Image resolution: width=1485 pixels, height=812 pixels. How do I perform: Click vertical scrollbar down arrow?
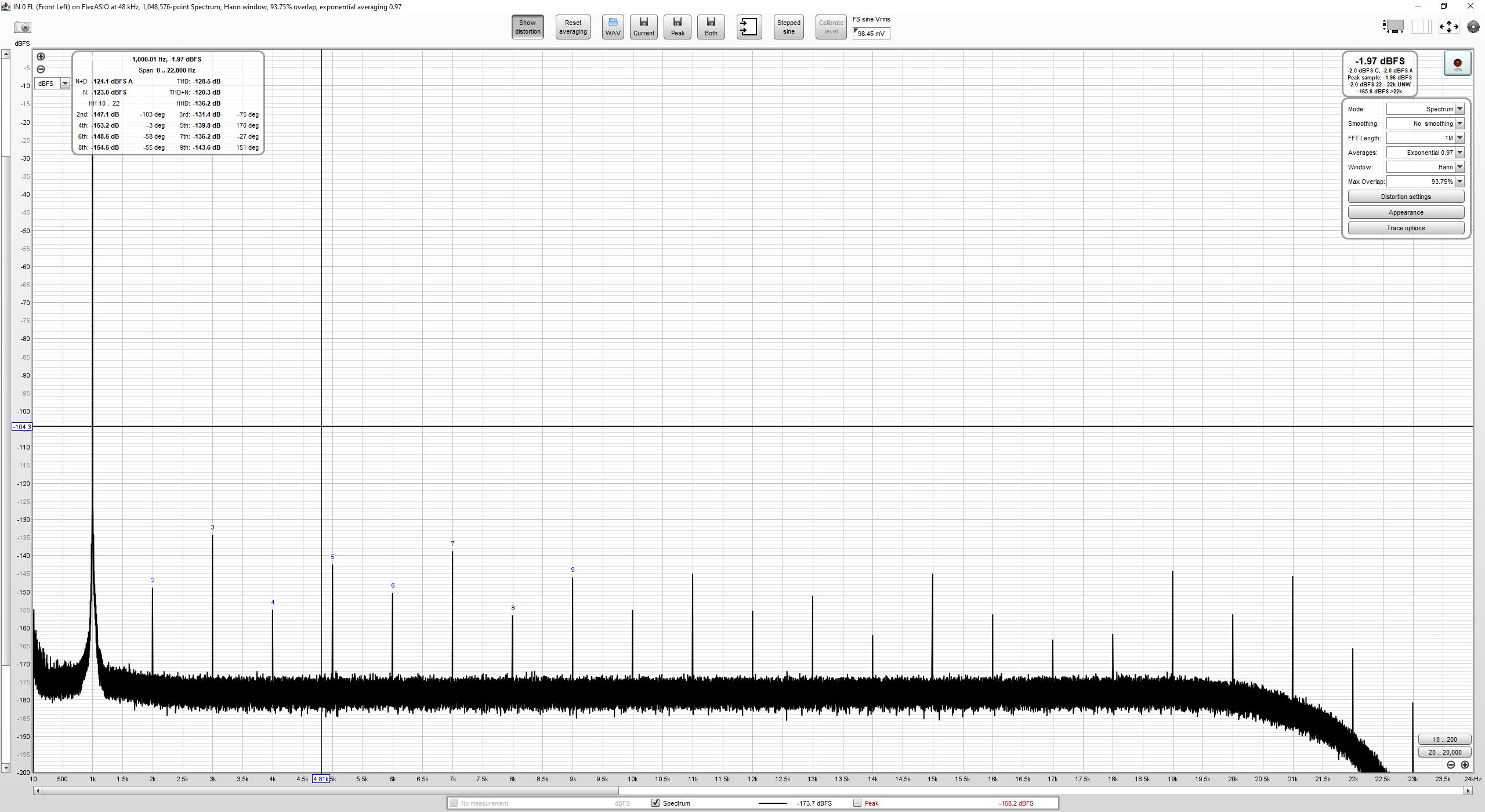tap(5, 768)
